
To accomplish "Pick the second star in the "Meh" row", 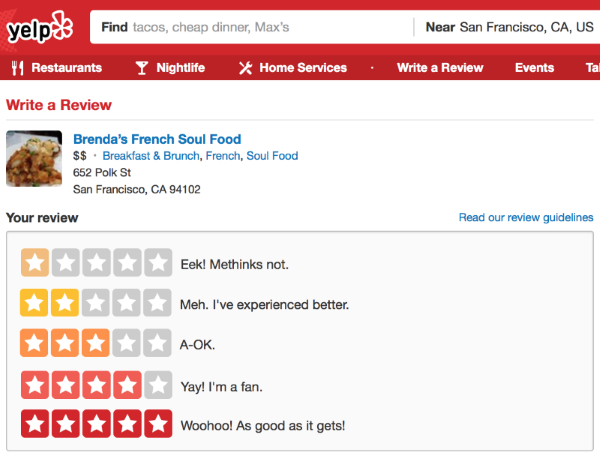I will tap(65, 303).
